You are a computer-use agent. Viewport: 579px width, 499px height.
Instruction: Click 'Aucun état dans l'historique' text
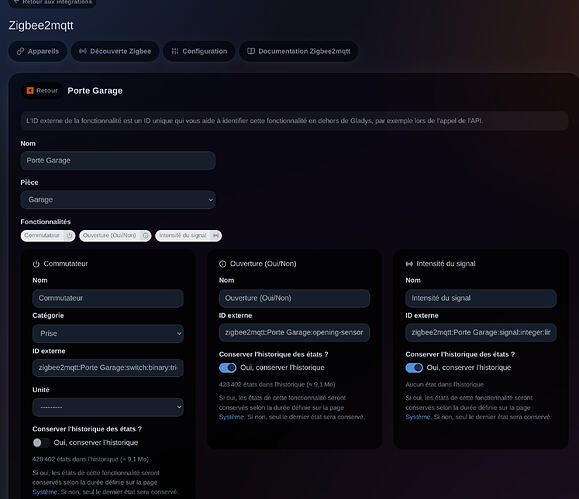pos(444,384)
